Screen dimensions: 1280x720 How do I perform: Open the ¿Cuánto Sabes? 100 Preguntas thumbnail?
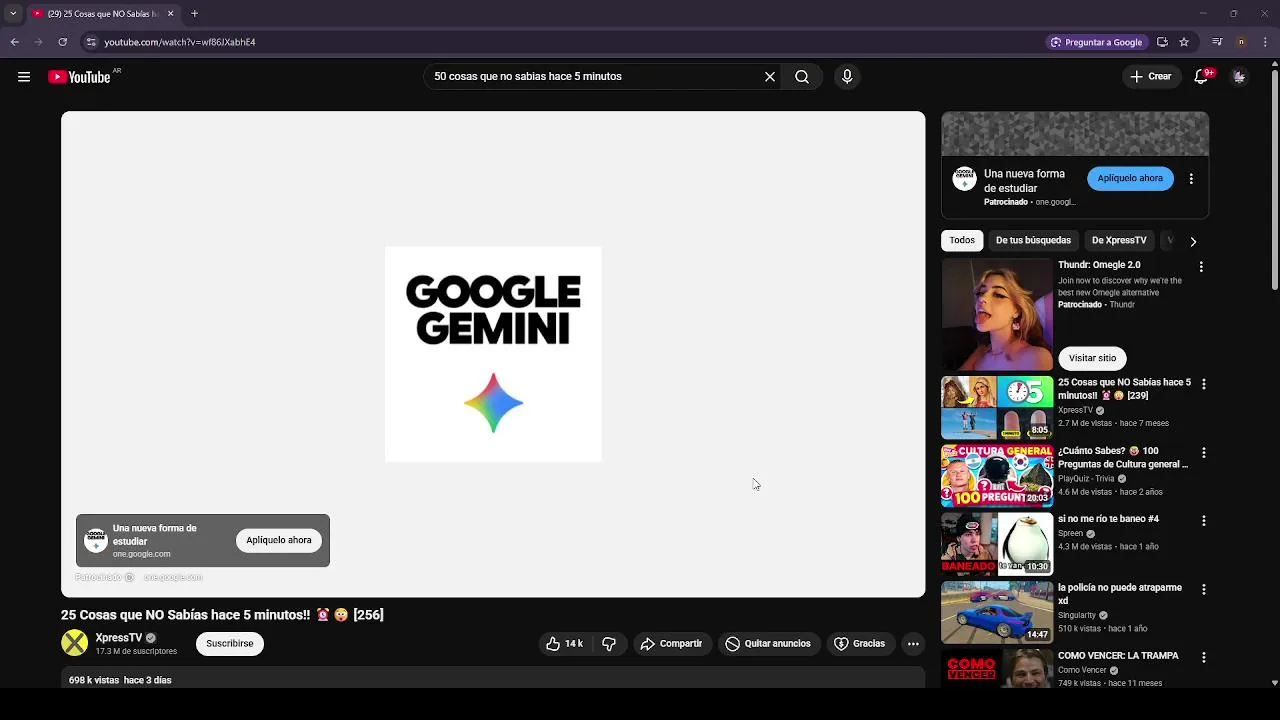click(997, 476)
